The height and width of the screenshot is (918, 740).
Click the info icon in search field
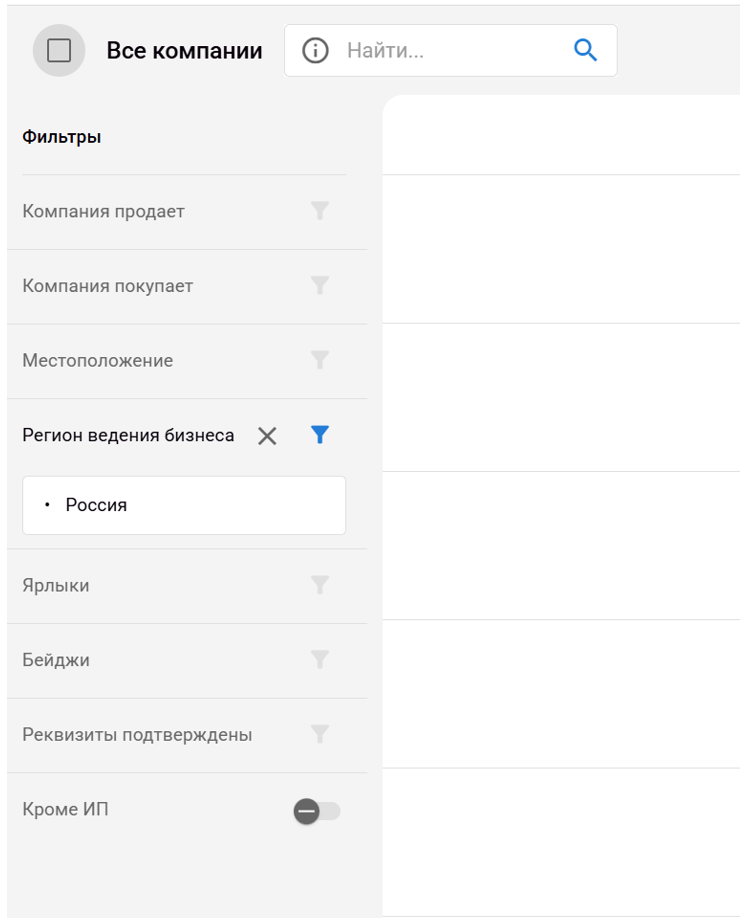[x=315, y=50]
